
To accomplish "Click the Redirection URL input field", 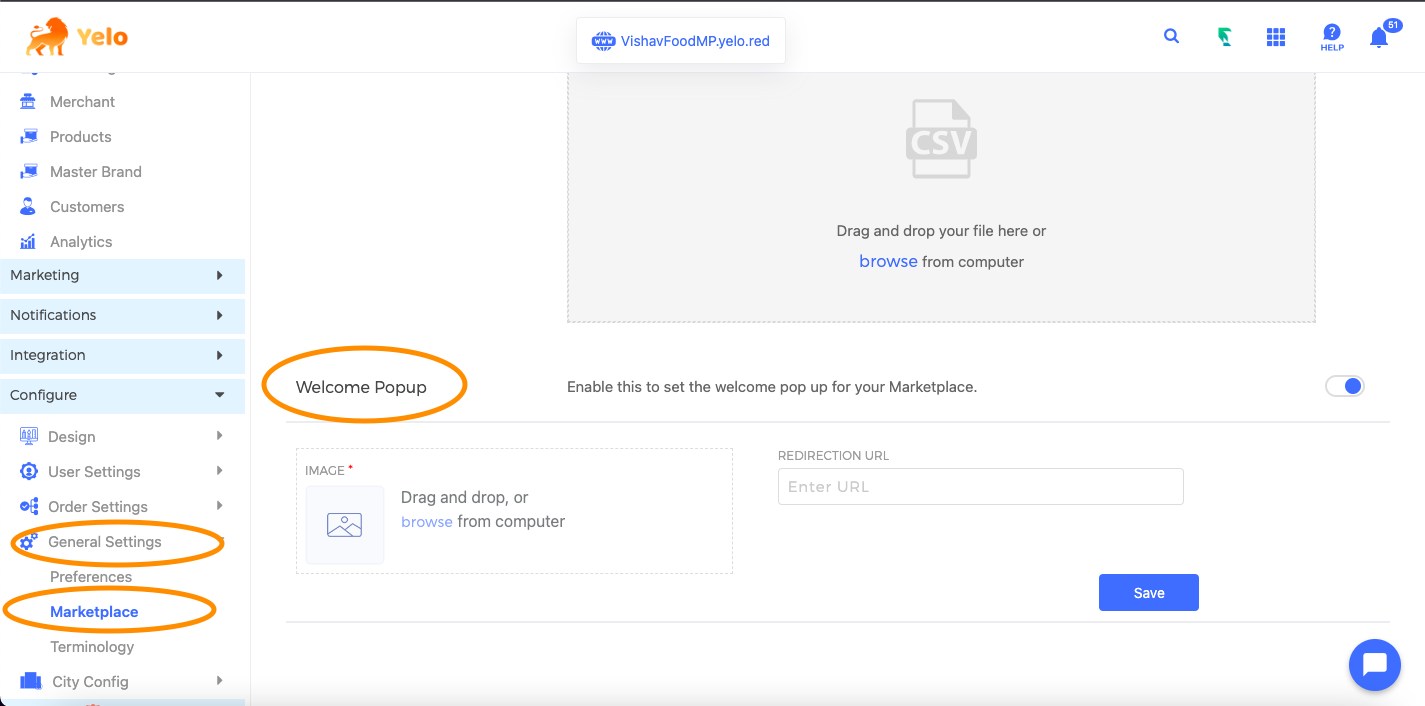I will click(980, 487).
